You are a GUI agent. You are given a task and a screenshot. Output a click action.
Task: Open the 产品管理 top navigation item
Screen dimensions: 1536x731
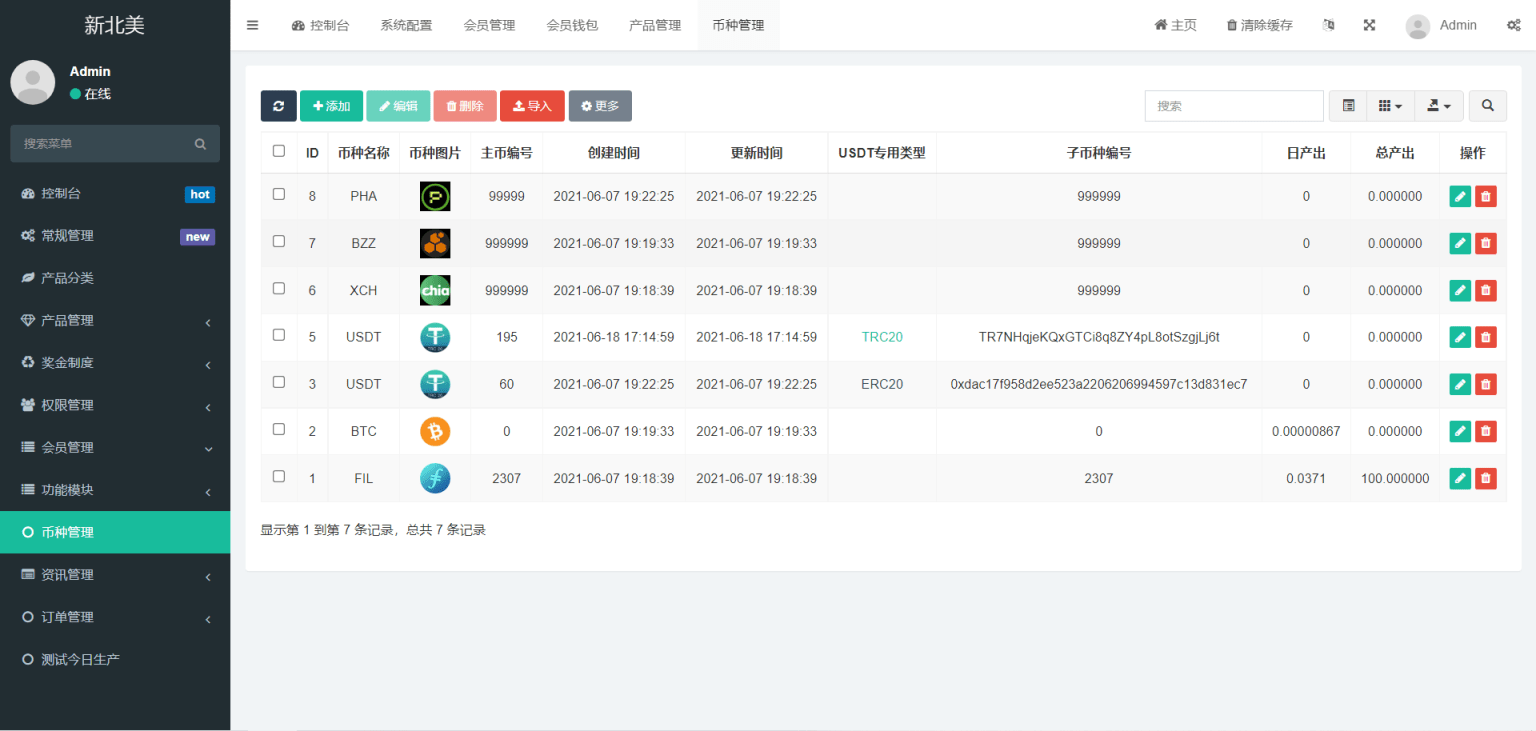655,25
